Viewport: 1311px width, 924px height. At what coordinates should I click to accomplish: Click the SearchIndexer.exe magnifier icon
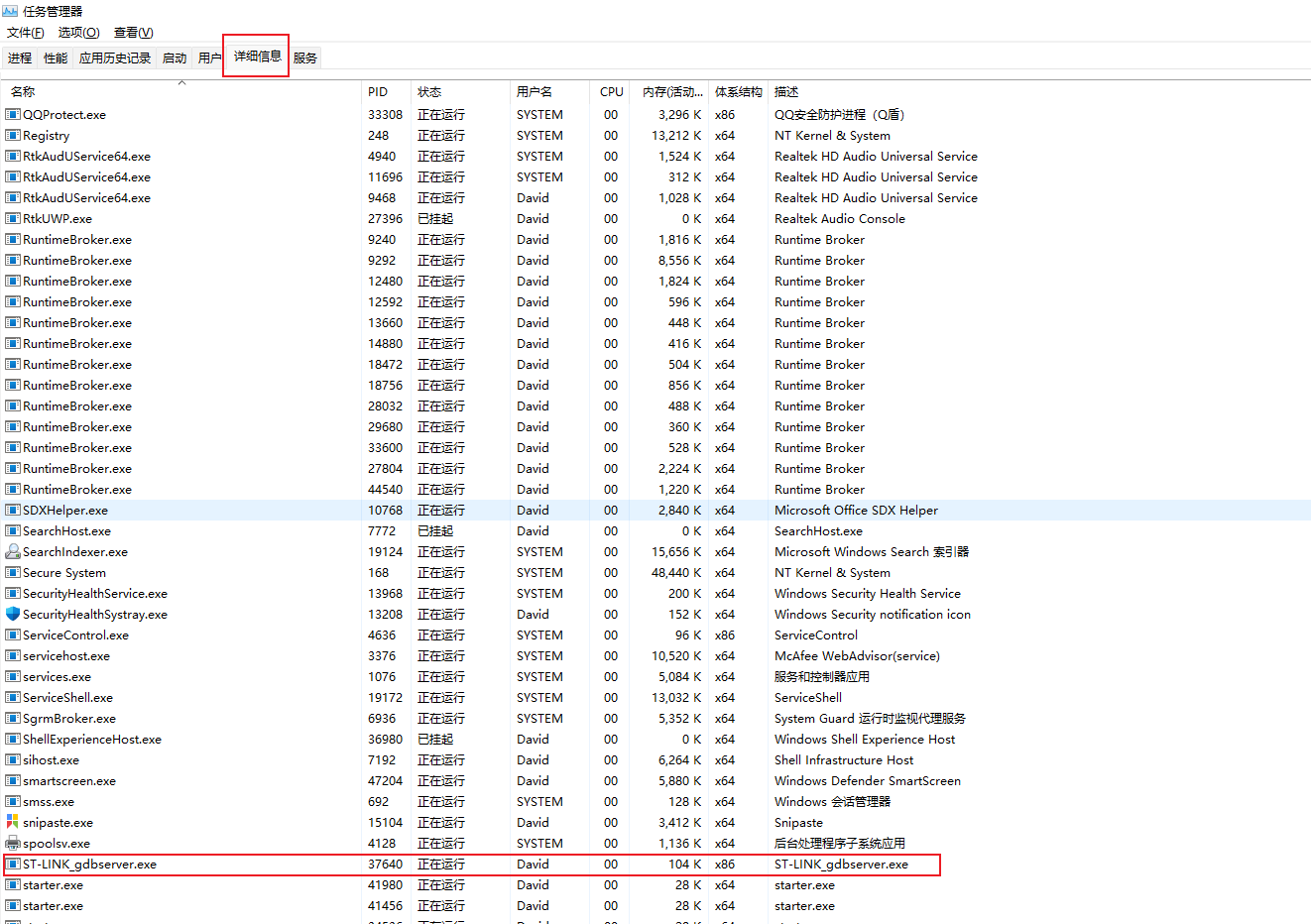tap(13, 551)
